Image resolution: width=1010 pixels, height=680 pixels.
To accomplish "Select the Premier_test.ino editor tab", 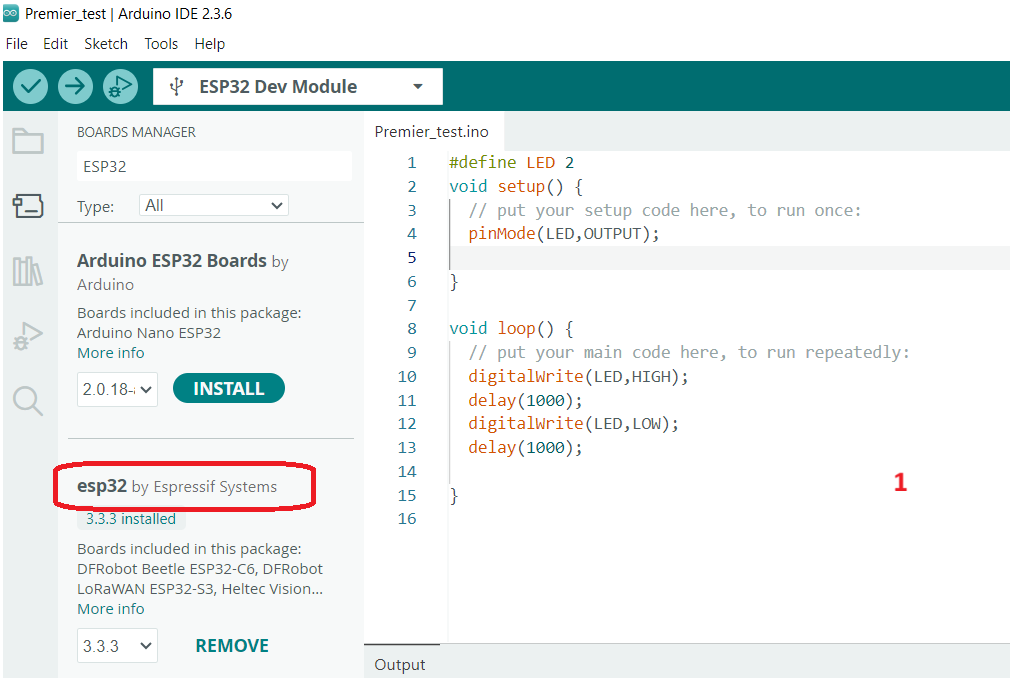I will (x=432, y=132).
